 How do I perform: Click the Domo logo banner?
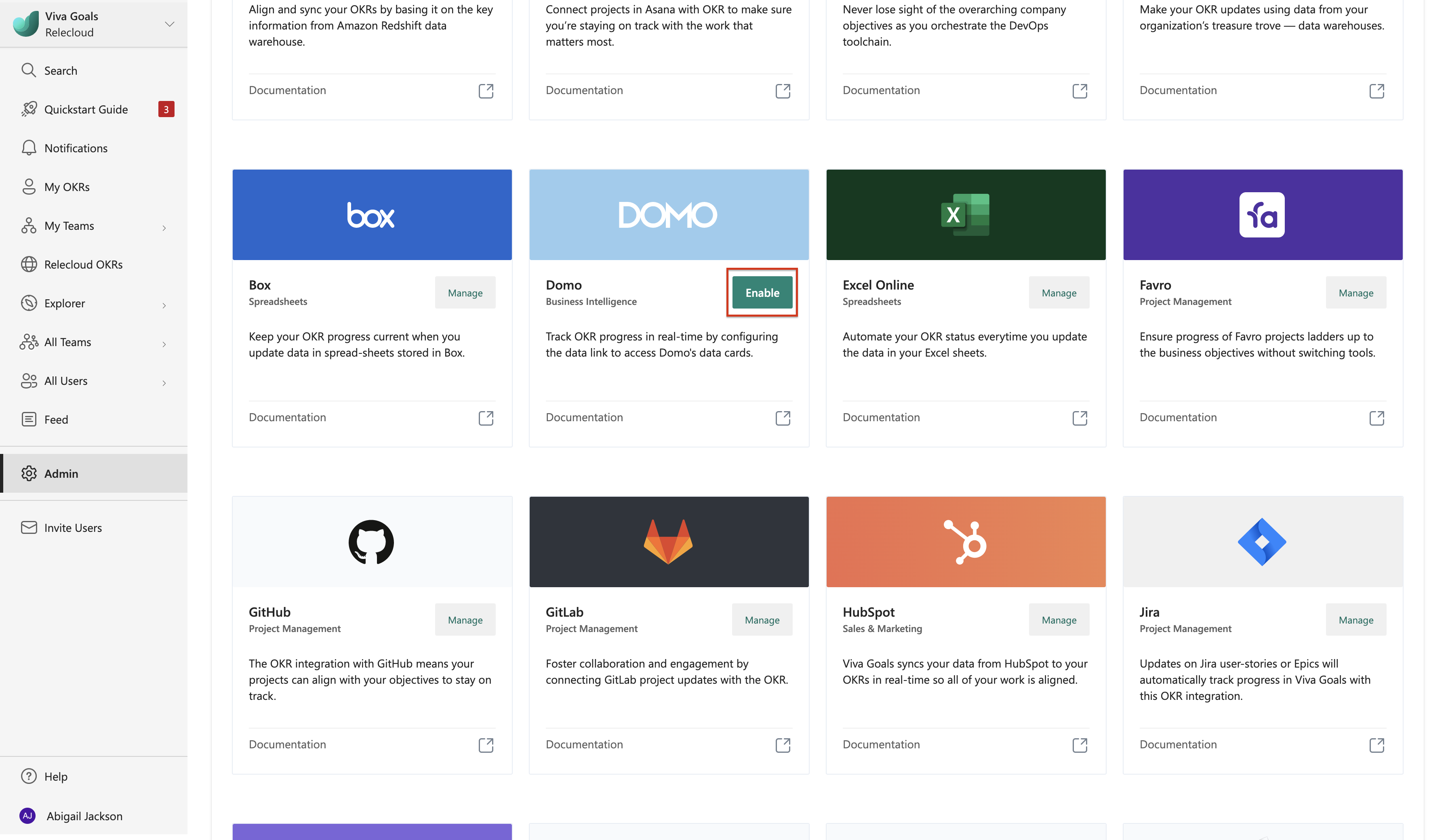click(x=669, y=214)
